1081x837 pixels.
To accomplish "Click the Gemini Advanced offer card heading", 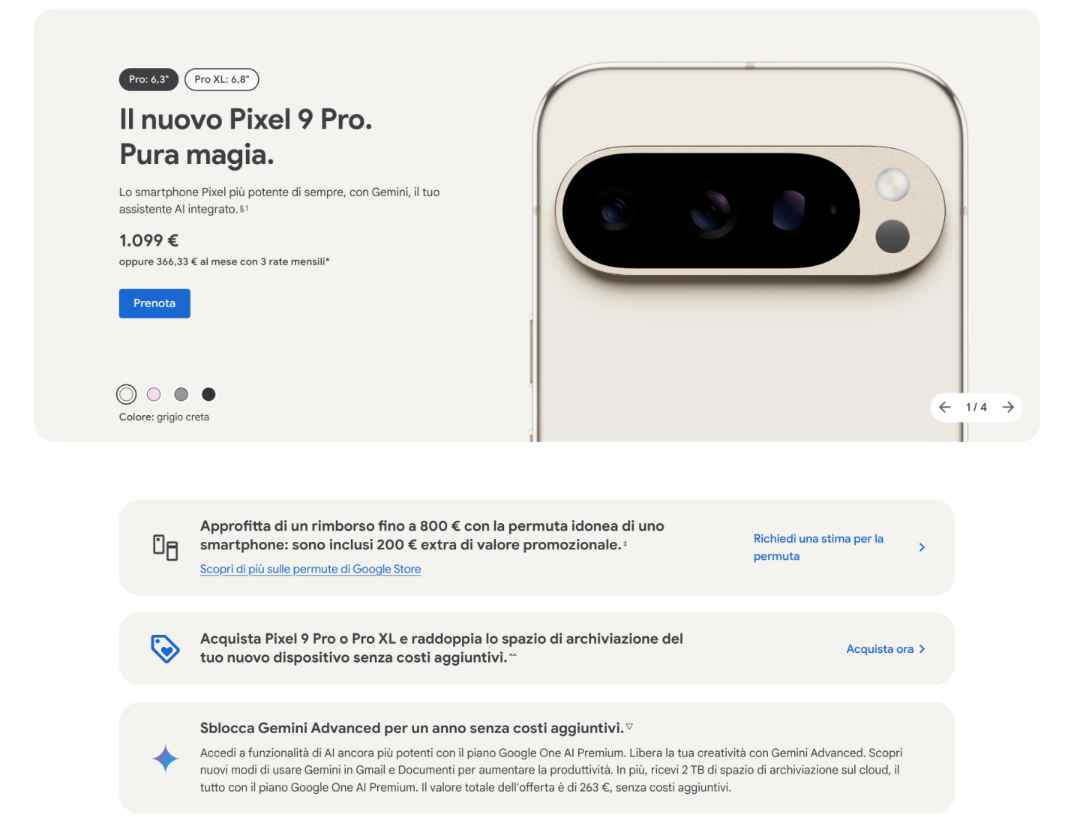I will [412, 728].
